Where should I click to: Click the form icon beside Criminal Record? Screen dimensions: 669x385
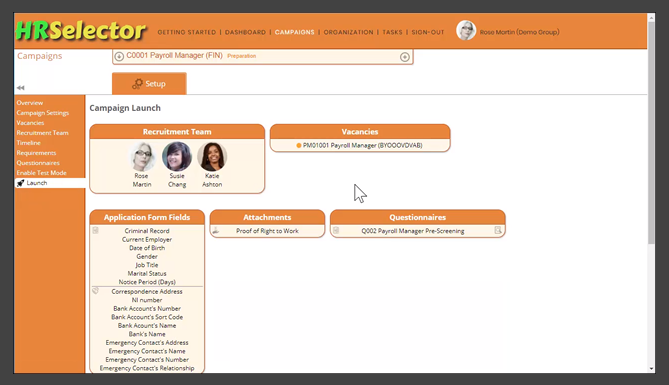click(x=96, y=230)
